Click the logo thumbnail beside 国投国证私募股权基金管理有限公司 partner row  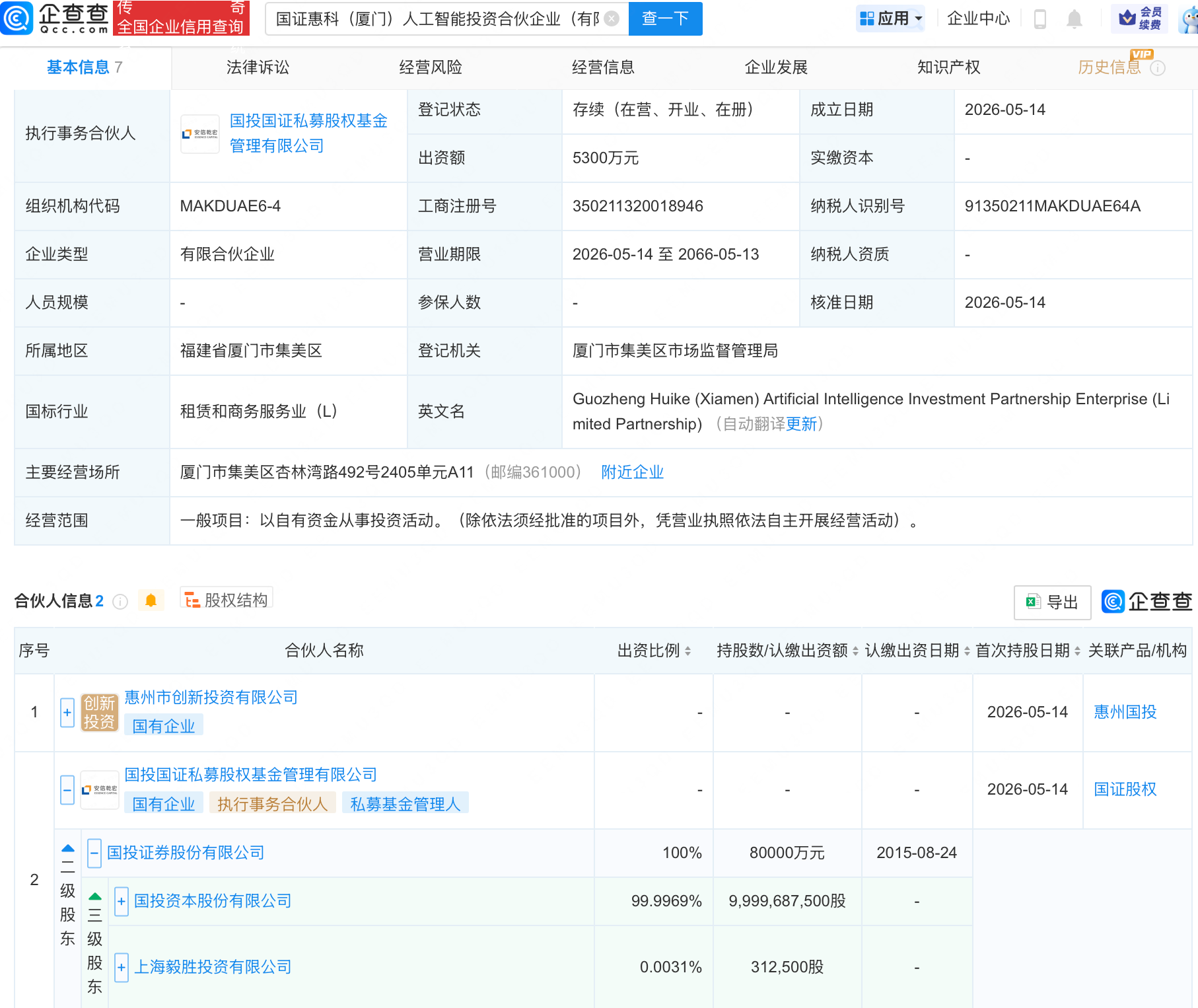click(x=99, y=790)
